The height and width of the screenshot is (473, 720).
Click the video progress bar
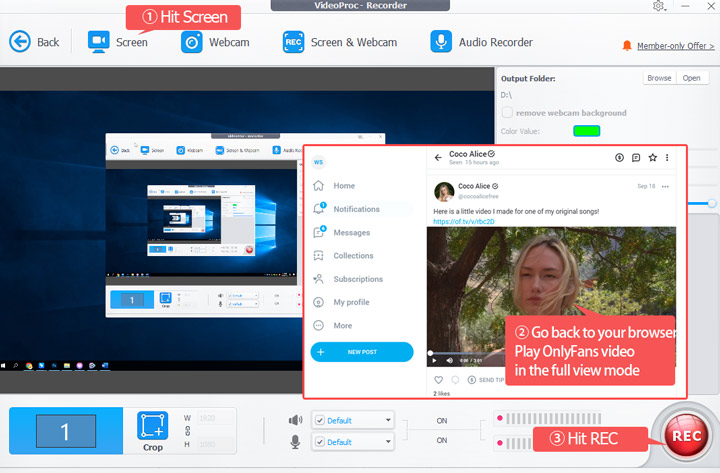[466, 353]
